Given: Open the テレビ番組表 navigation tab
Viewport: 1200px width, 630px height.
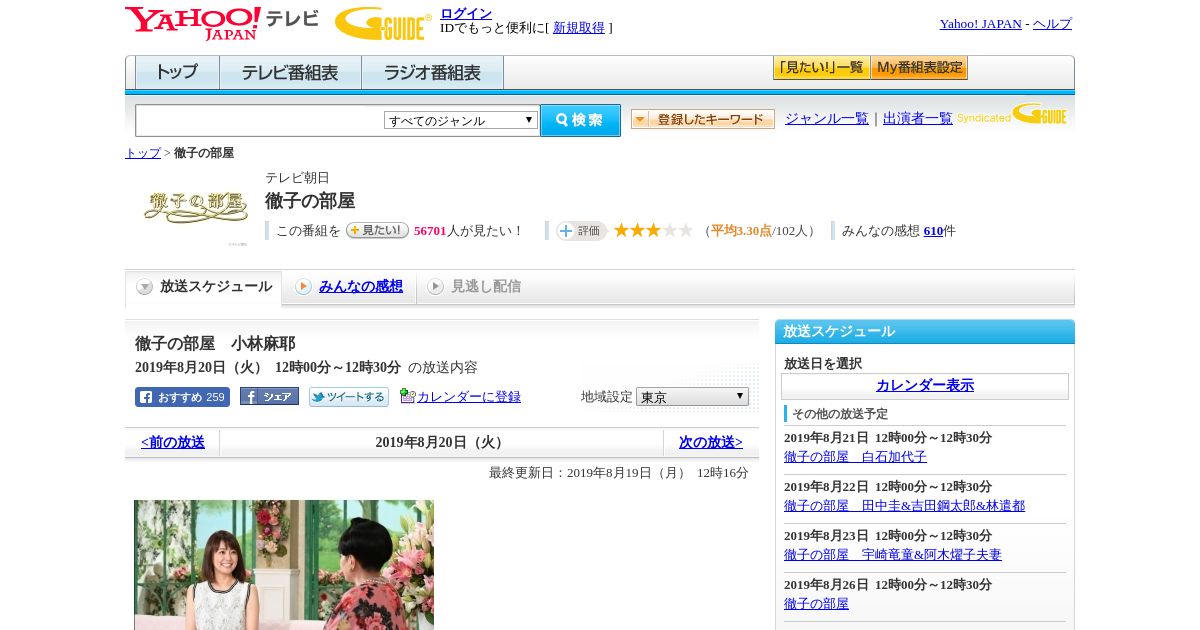Looking at the screenshot, I should [290, 73].
